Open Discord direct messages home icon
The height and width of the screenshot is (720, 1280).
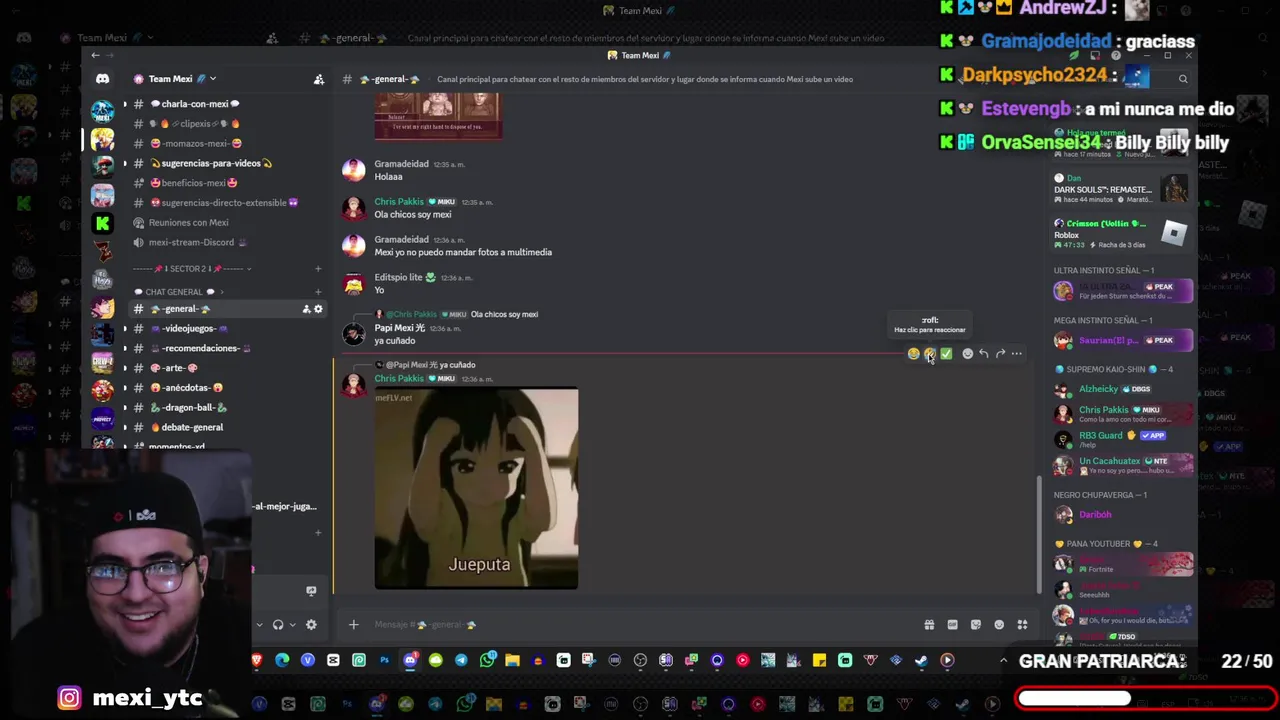tap(102, 79)
